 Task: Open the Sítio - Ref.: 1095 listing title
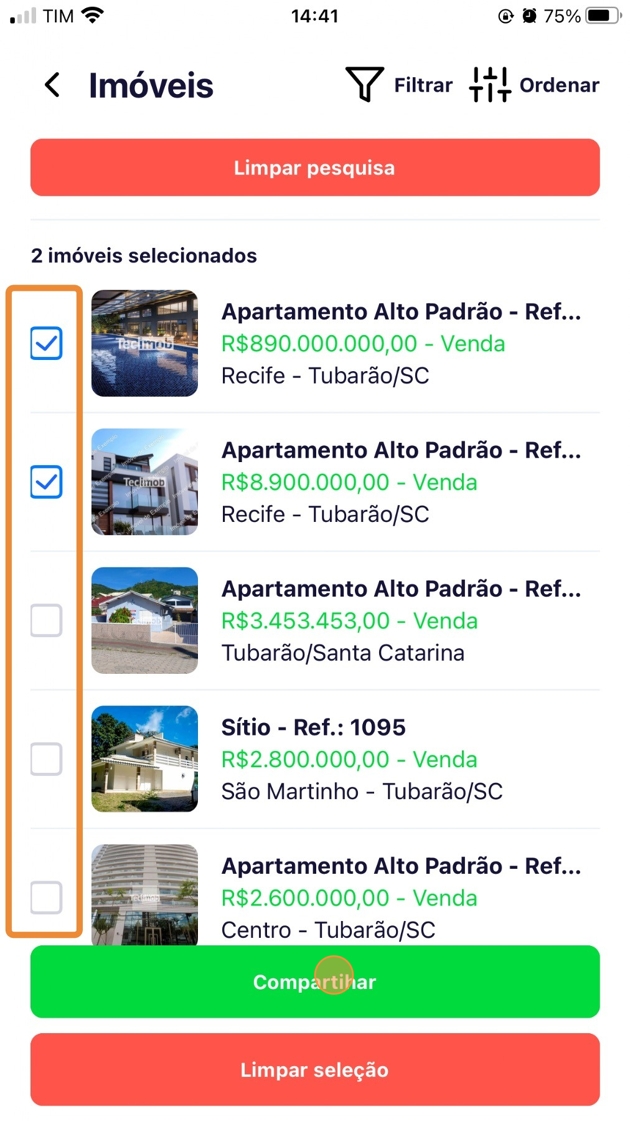(x=313, y=727)
